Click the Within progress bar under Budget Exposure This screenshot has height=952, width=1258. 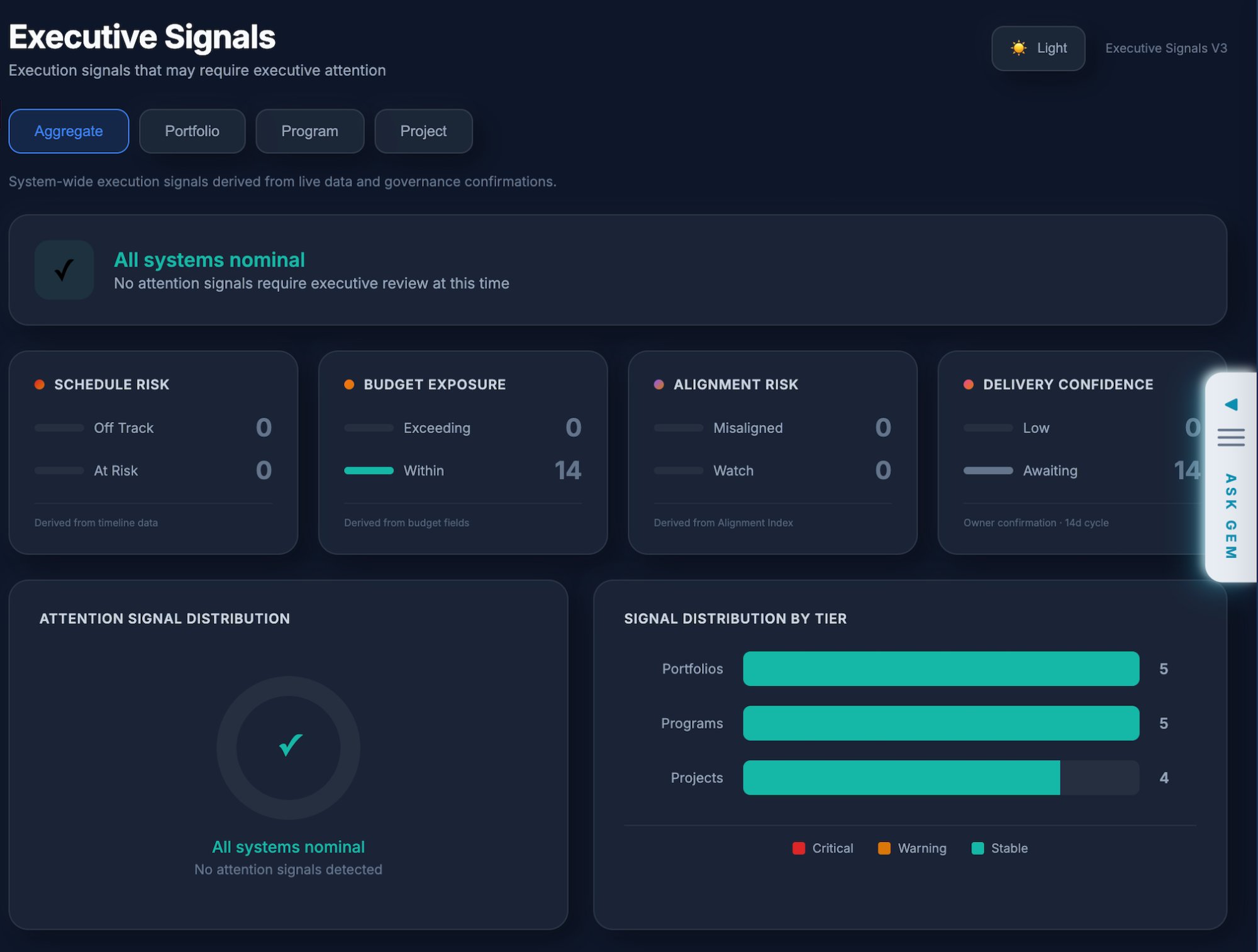coord(368,470)
